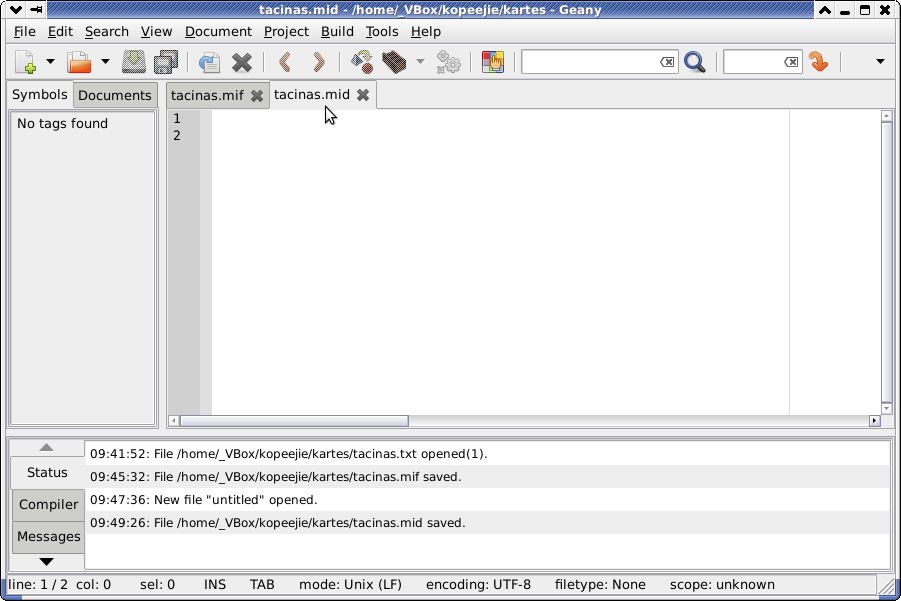Open the toolbar overflow dropdown arrow

point(880,61)
